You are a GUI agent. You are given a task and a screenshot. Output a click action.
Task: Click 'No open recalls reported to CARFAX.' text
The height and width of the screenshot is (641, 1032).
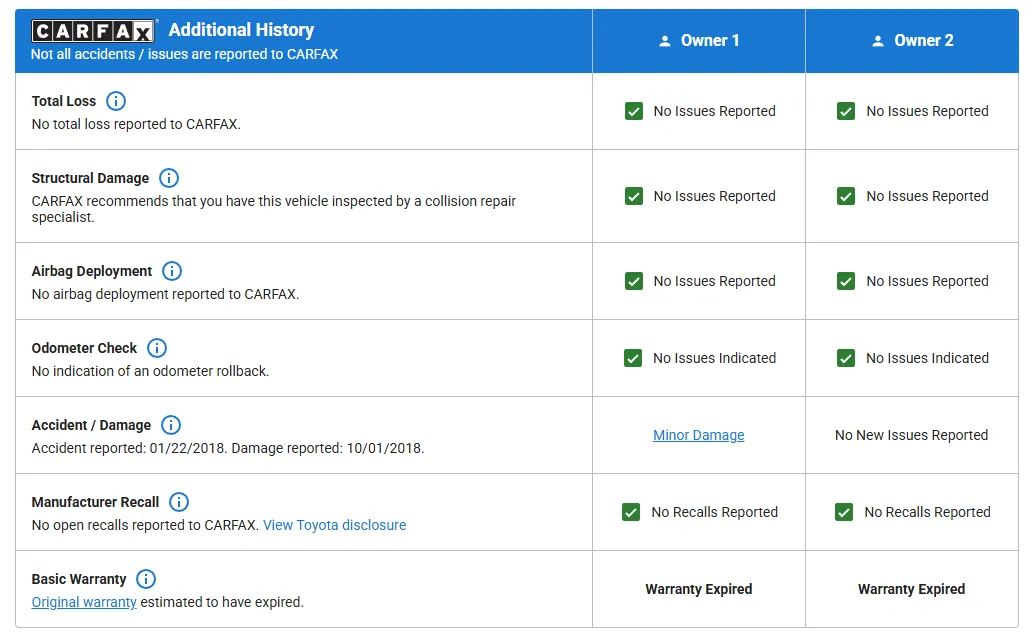[145, 525]
